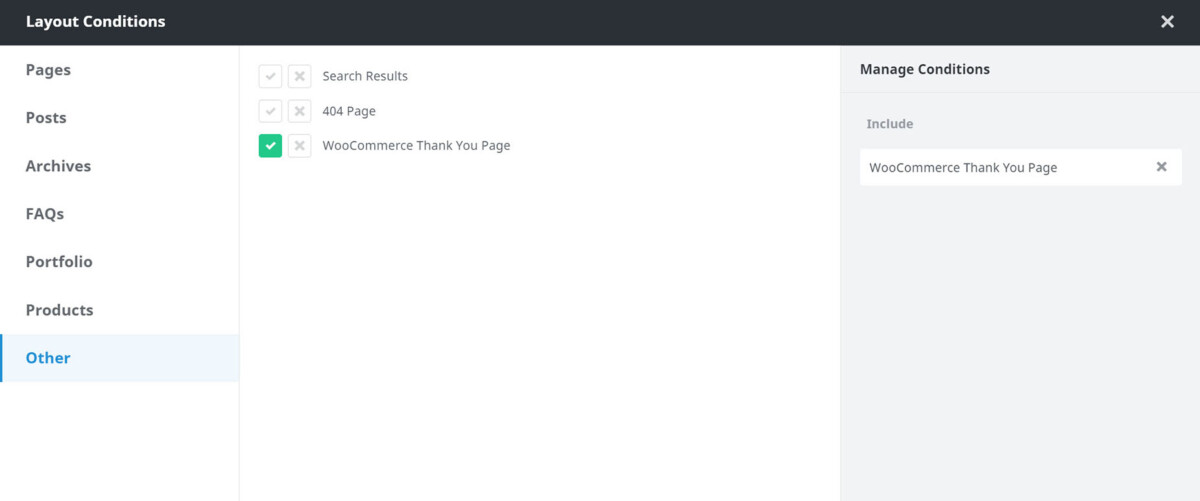Exclude WooCommerce Thank You Page with its X icon
The height and width of the screenshot is (501, 1200).
[299, 146]
